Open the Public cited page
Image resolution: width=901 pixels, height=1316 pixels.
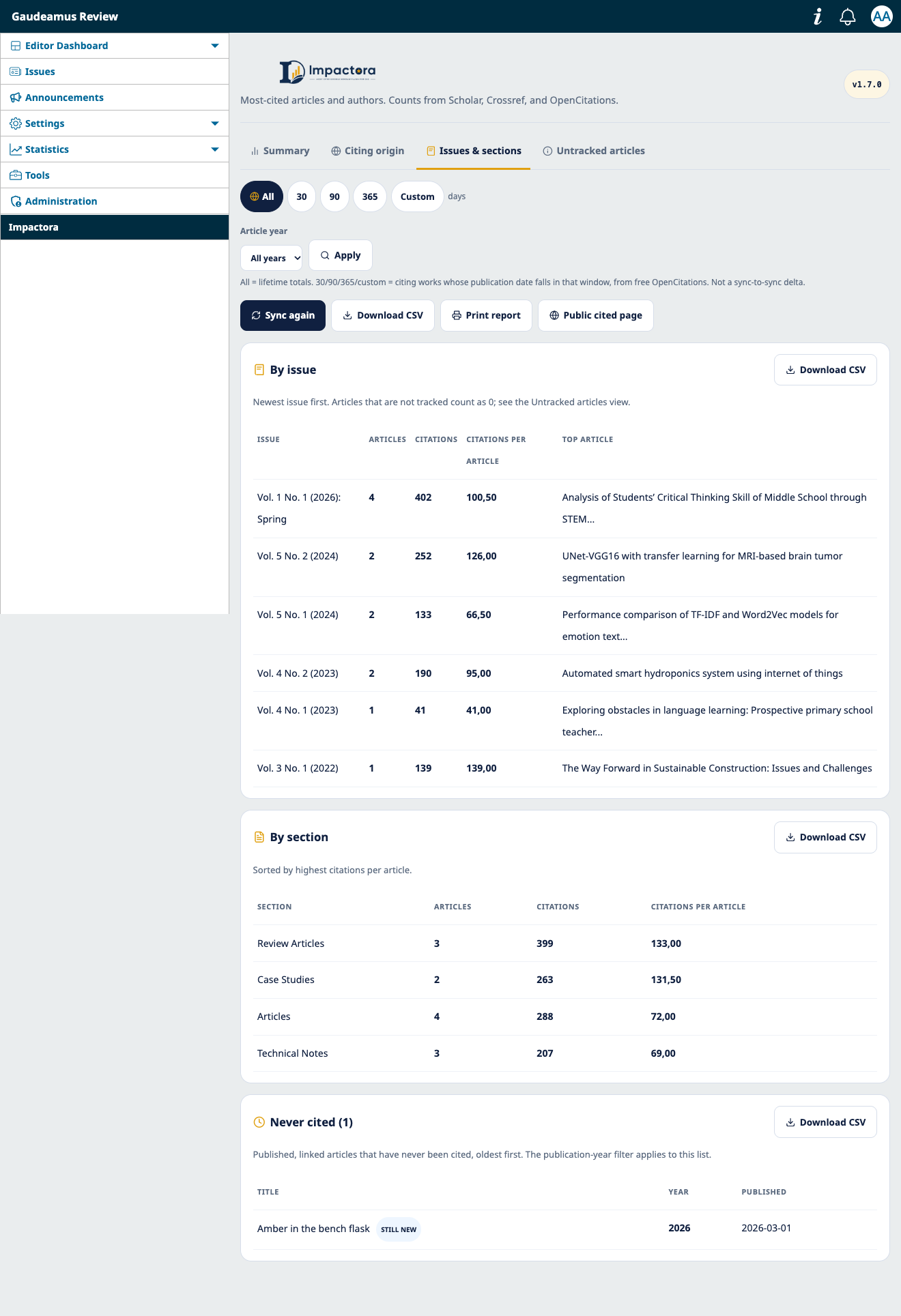point(596,315)
